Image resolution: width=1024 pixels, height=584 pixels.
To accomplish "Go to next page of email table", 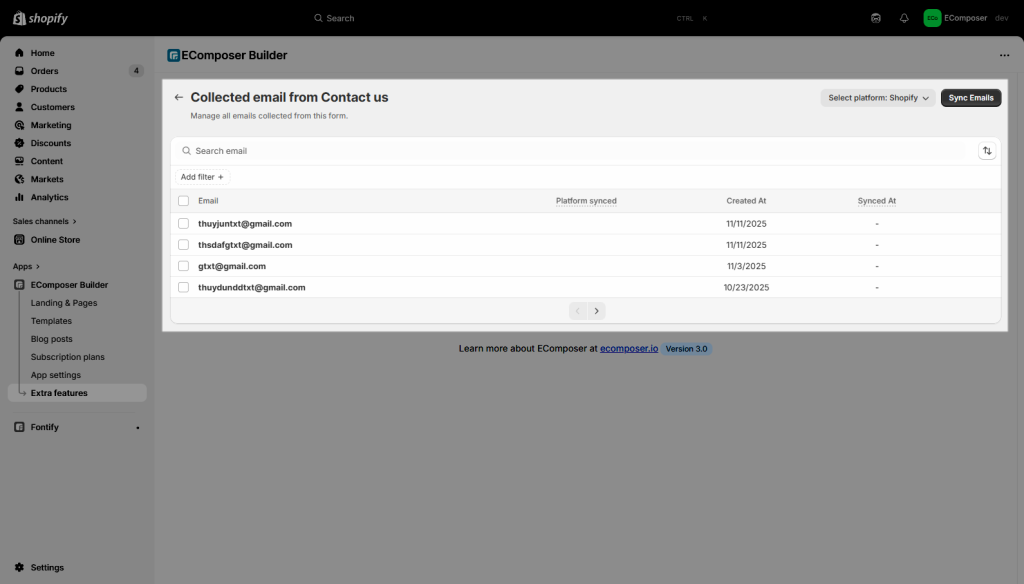I will click(597, 311).
